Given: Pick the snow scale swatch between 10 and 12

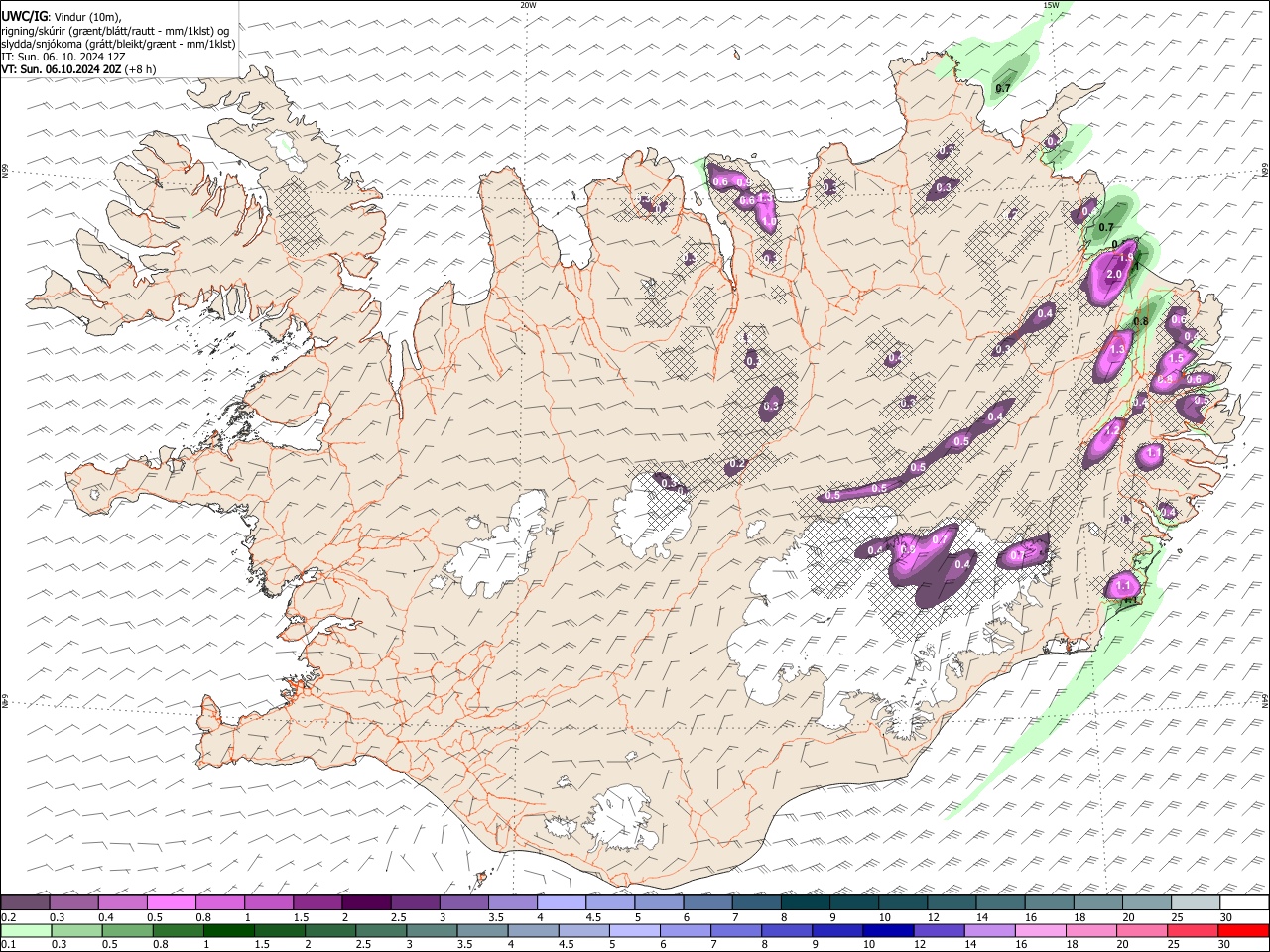Looking at the screenshot, I should pos(903,903).
